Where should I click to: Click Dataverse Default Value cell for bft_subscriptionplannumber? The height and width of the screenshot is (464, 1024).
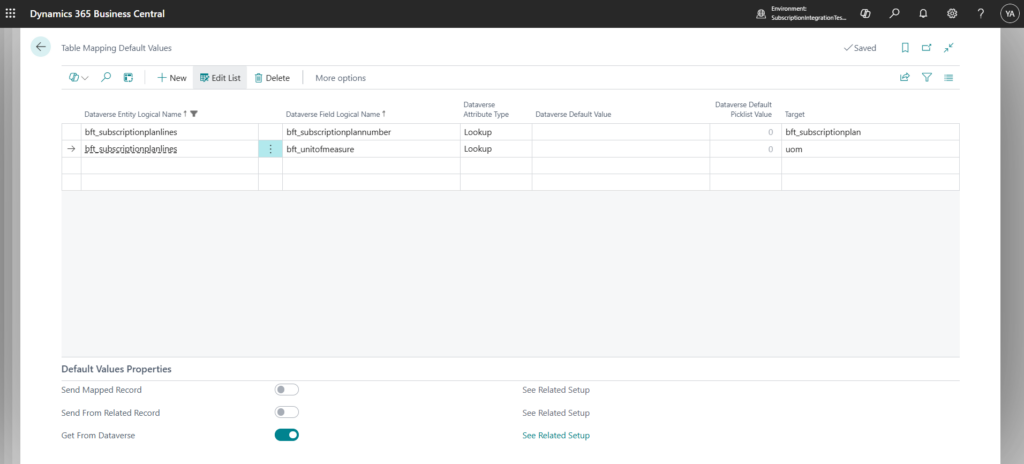point(618,132)
